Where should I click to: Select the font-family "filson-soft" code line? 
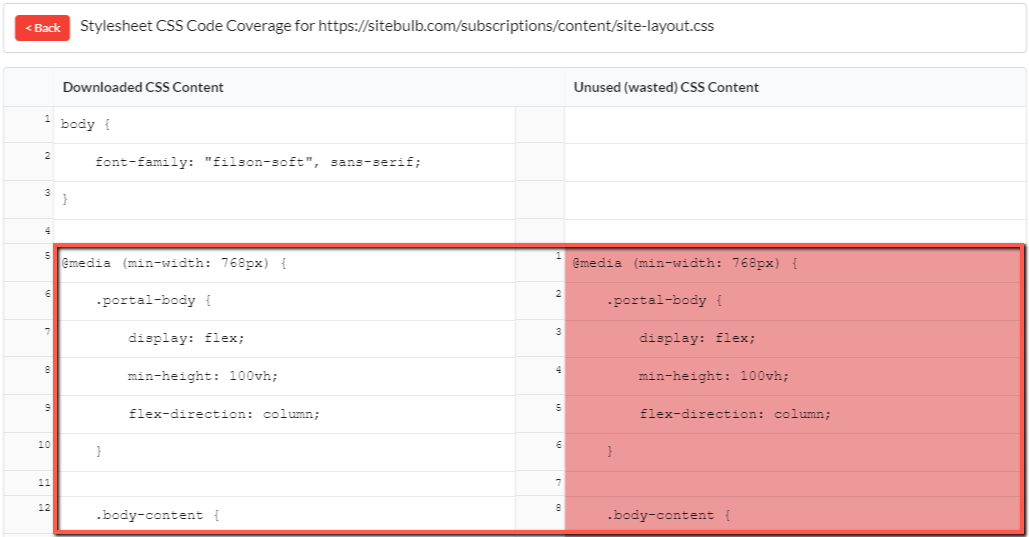(x=258, y=161)
